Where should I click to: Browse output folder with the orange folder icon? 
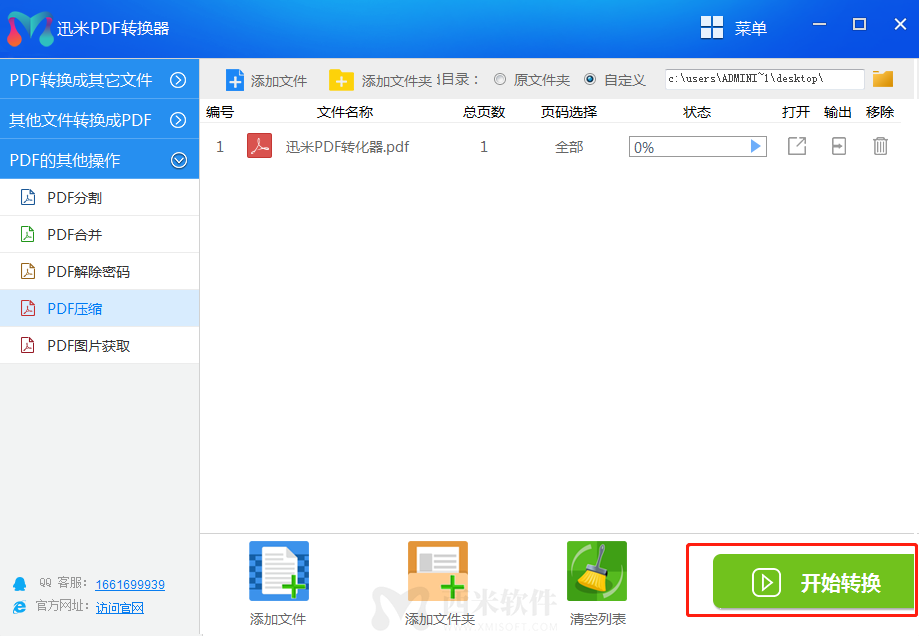[x=882, y=79]
